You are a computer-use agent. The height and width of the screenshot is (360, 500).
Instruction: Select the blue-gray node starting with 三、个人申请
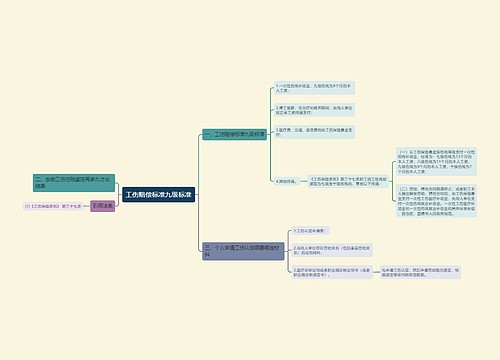243,251
